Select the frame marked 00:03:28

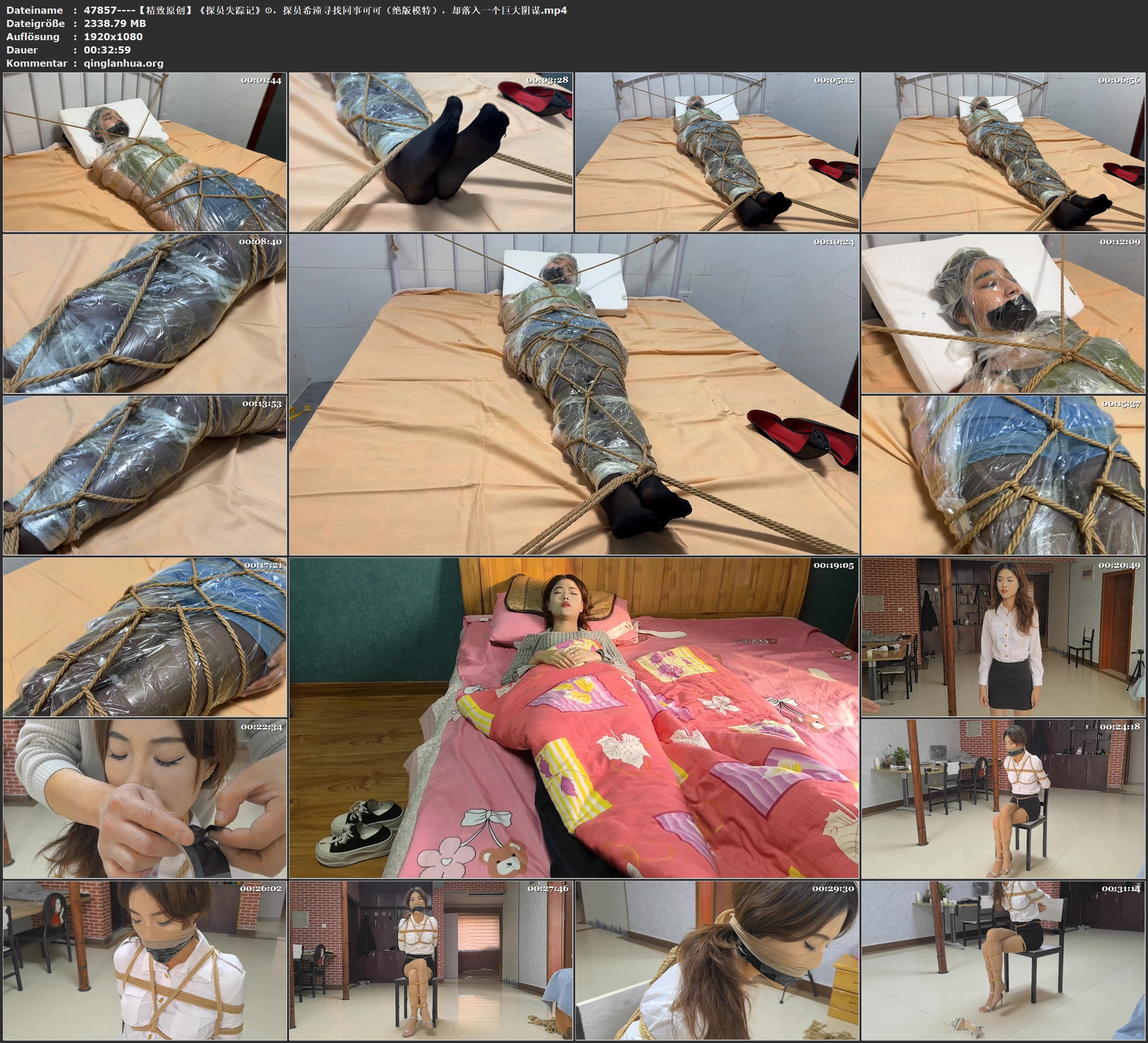(431, 152)
